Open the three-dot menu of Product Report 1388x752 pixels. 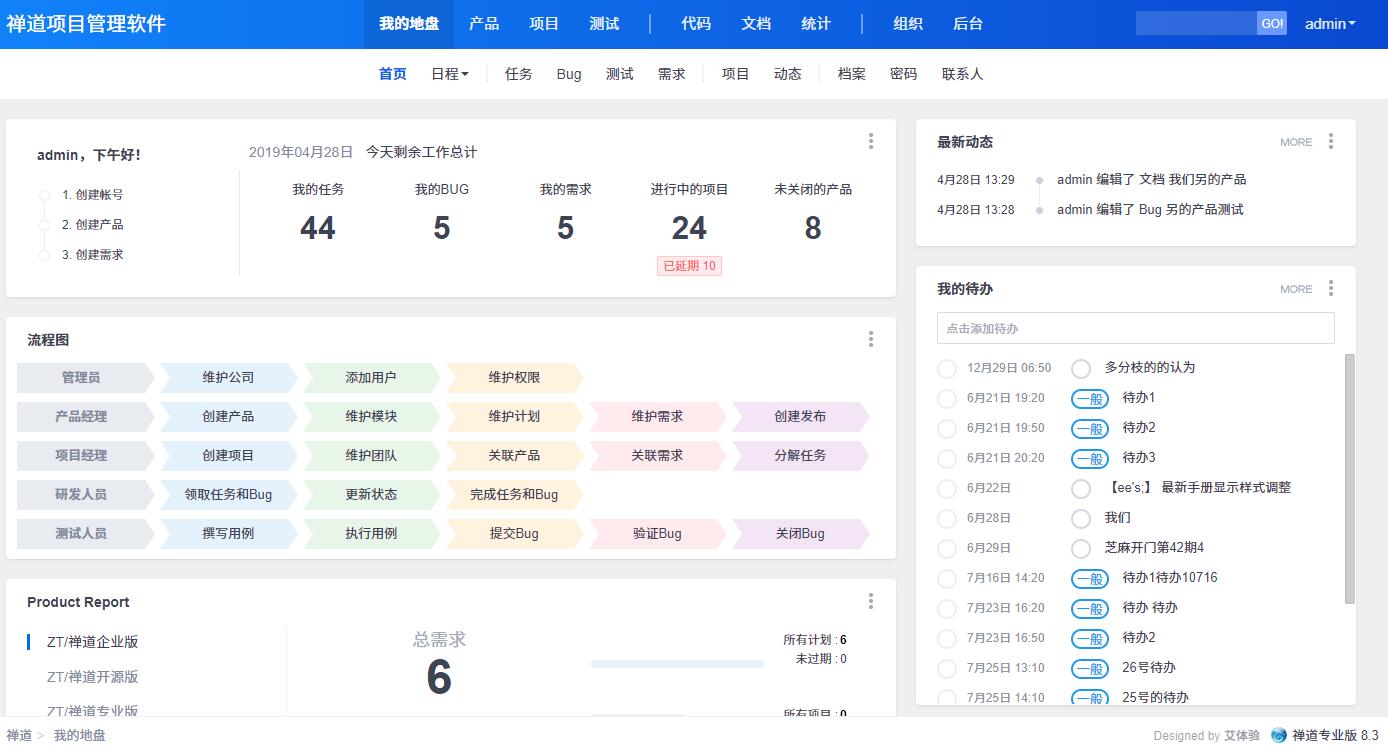coord(871,601)
